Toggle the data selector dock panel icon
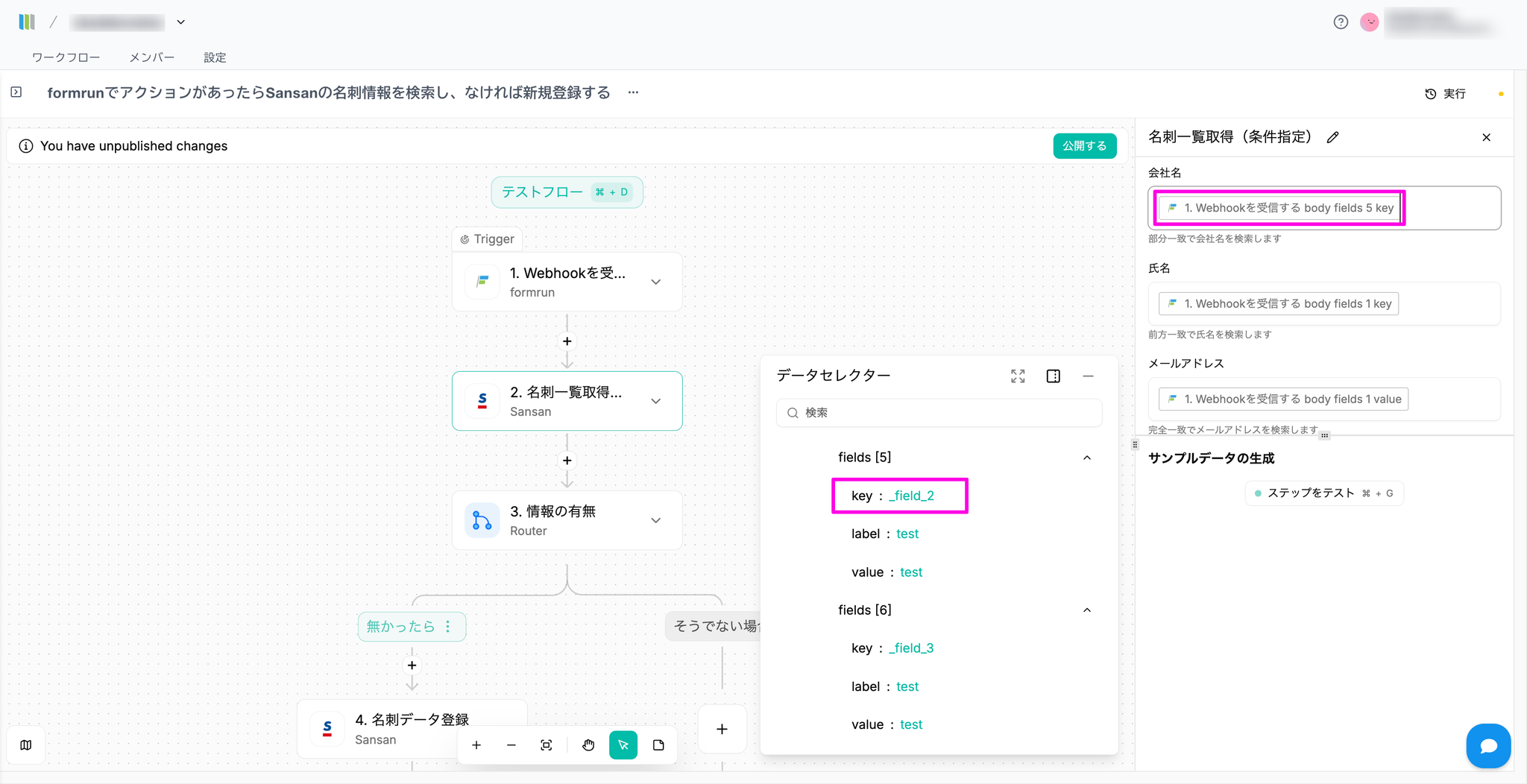 (1053, 376)
